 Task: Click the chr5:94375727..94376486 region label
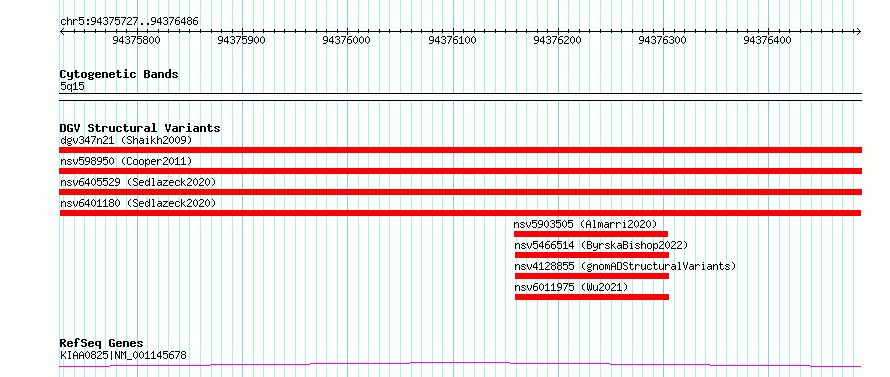[129, 22]
